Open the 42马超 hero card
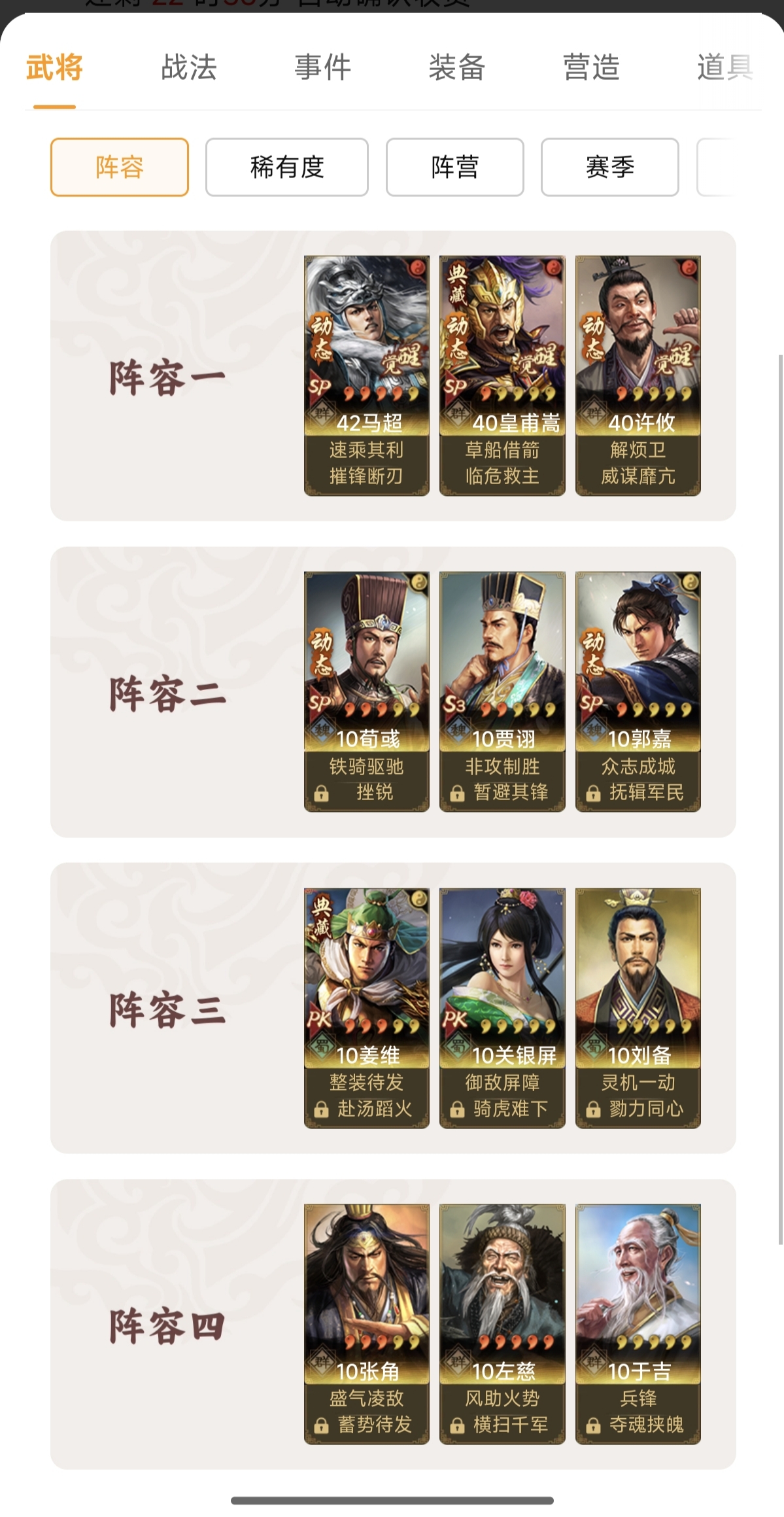This screenshot has height=1517, width=784. [367, 375]
